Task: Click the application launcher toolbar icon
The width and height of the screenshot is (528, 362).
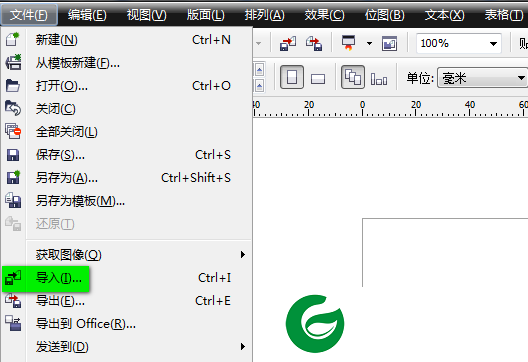Action: coord(349,43)
